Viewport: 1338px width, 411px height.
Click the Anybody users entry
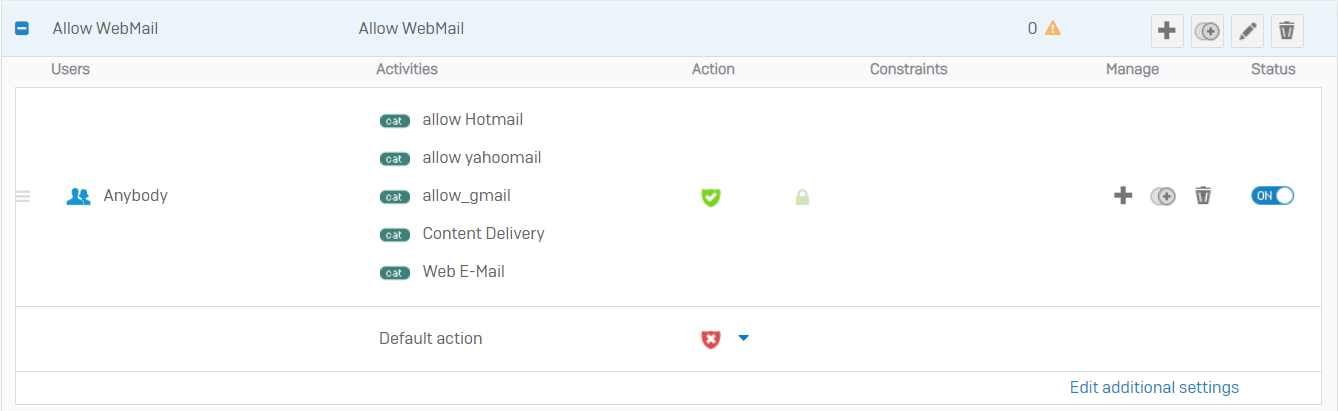135,196
